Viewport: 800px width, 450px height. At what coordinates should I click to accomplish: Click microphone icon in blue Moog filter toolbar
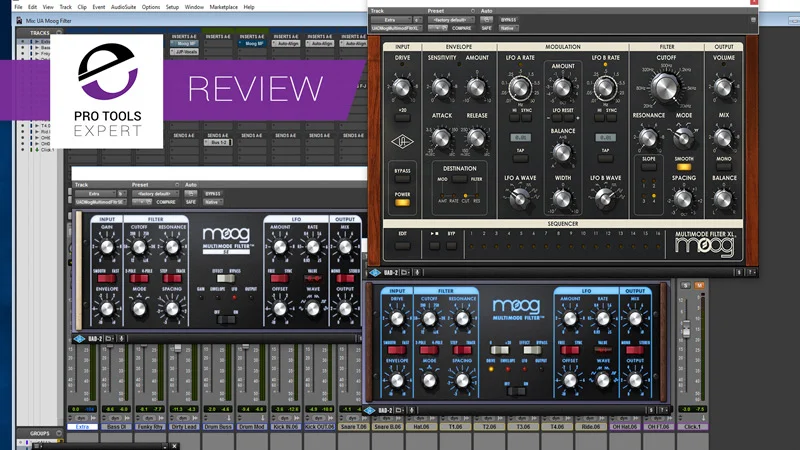tap(412, 410)
